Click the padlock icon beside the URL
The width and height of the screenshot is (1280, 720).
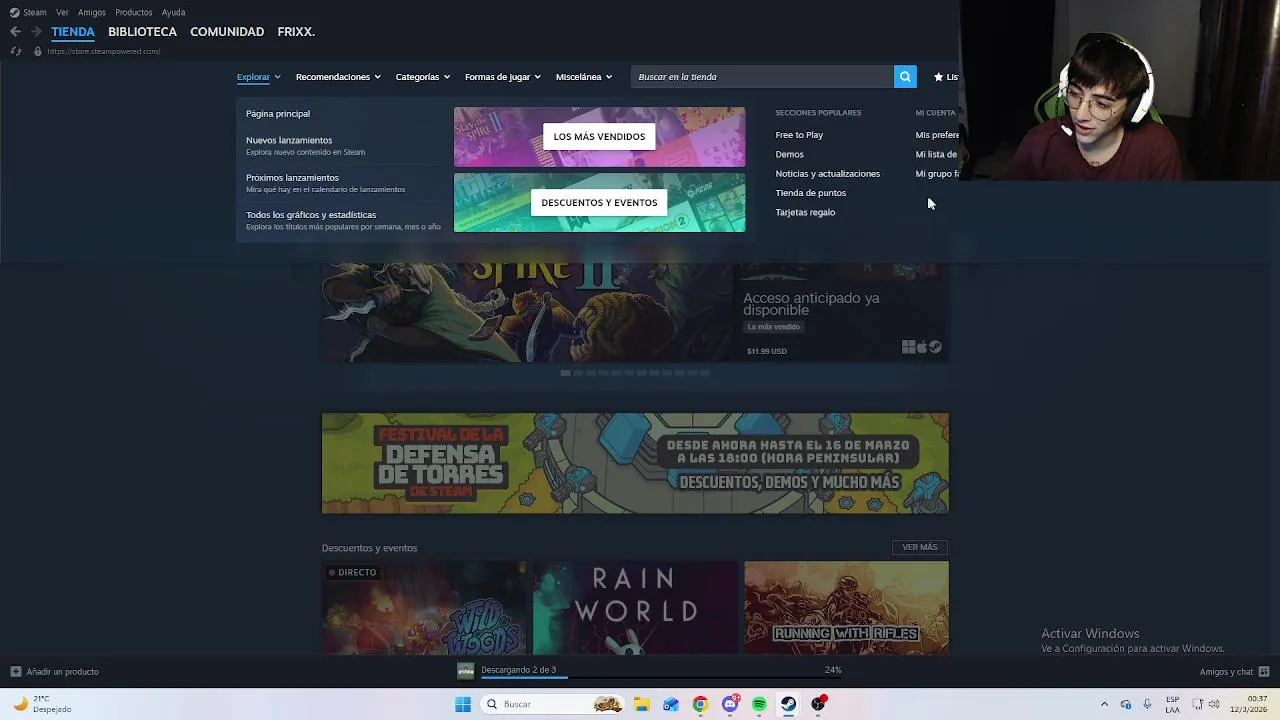click(x=38, y=51)
